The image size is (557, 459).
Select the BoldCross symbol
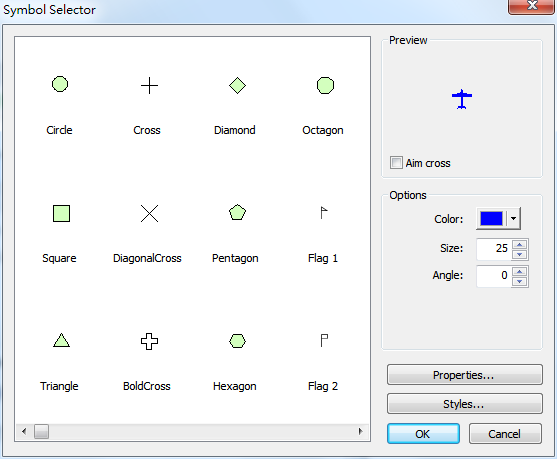pyautogui.click(x=149, y=341)
